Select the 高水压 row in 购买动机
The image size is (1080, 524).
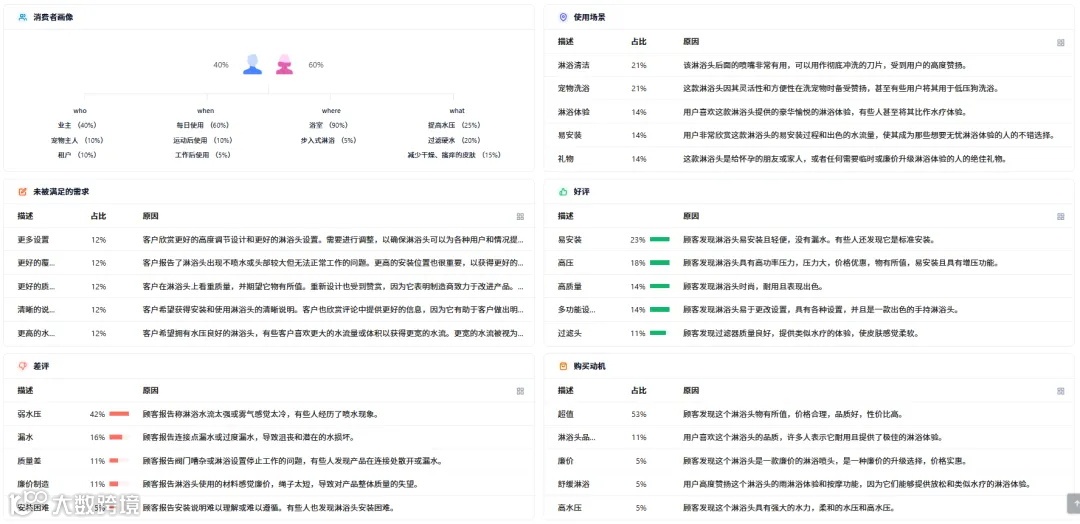pos(809,507)
